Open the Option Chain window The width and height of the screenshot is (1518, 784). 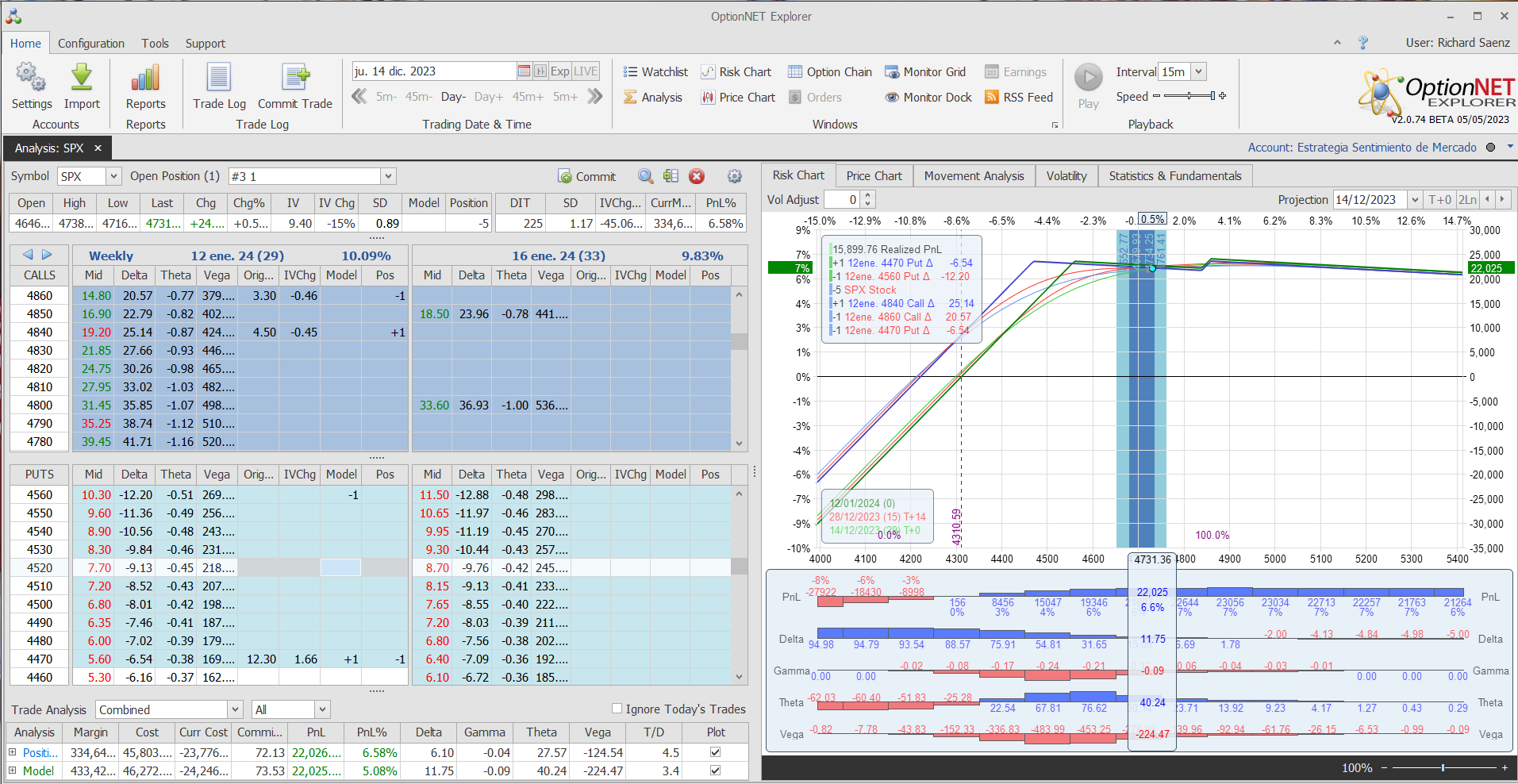(x=830, y=72)
